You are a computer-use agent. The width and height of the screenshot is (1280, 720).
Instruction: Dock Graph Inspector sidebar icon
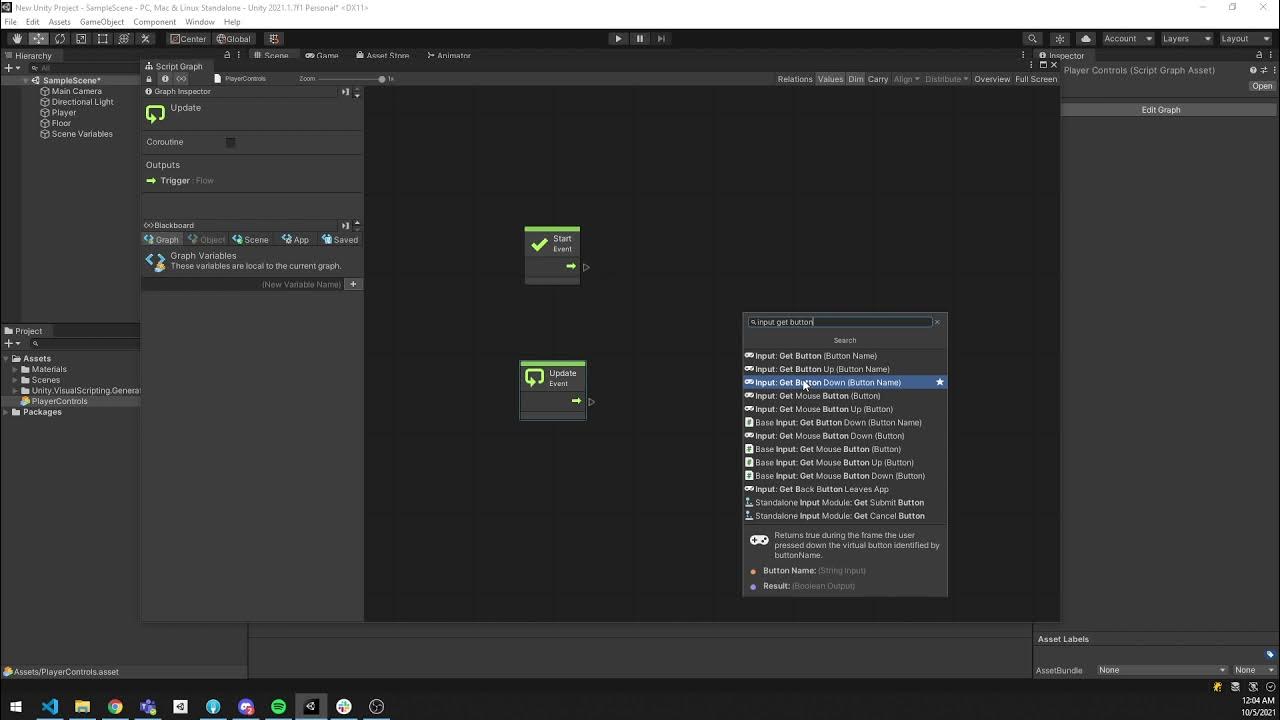(345, 92)
